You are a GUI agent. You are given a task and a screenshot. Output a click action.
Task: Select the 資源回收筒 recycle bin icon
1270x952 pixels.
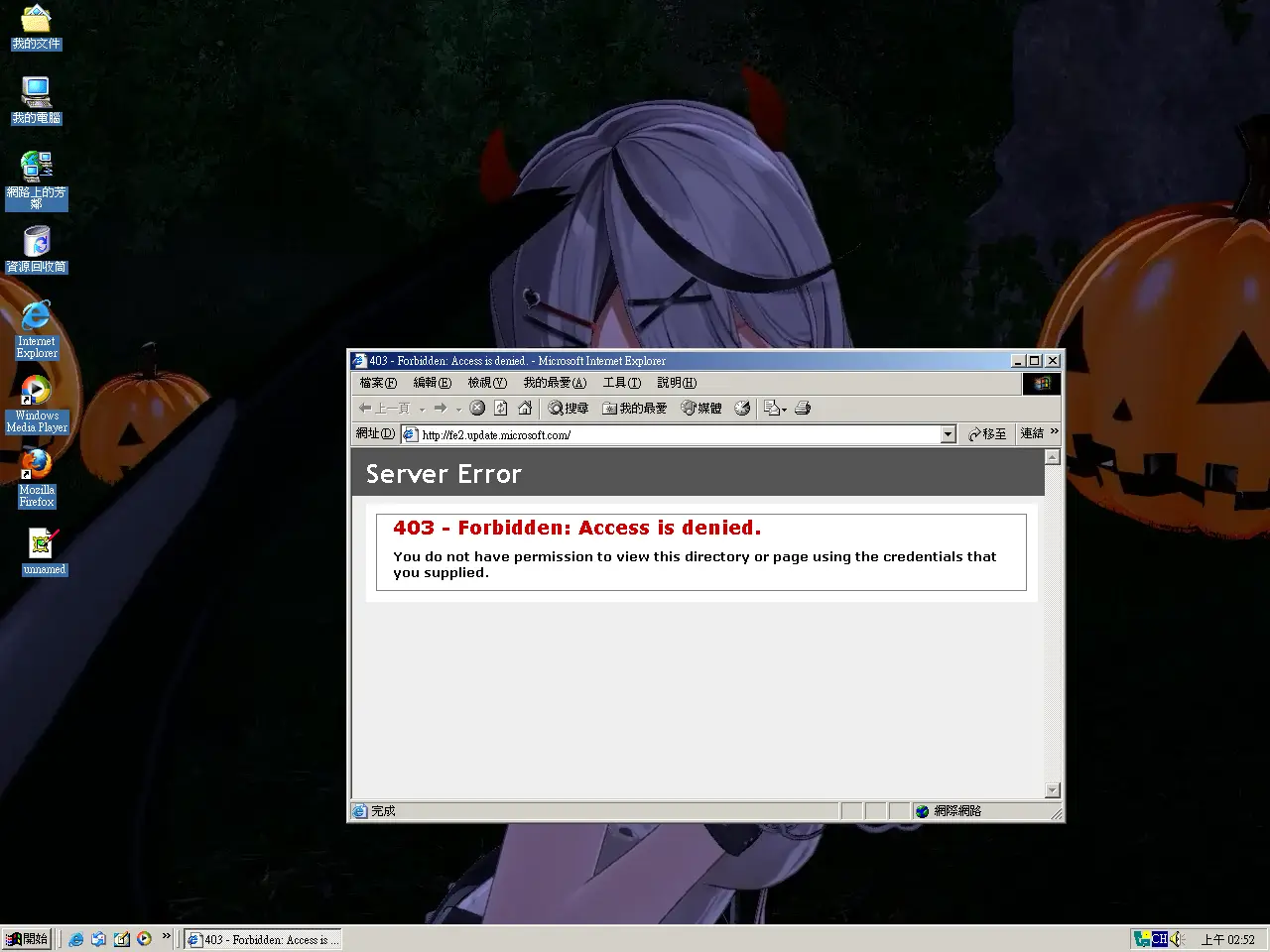[36, 249]
